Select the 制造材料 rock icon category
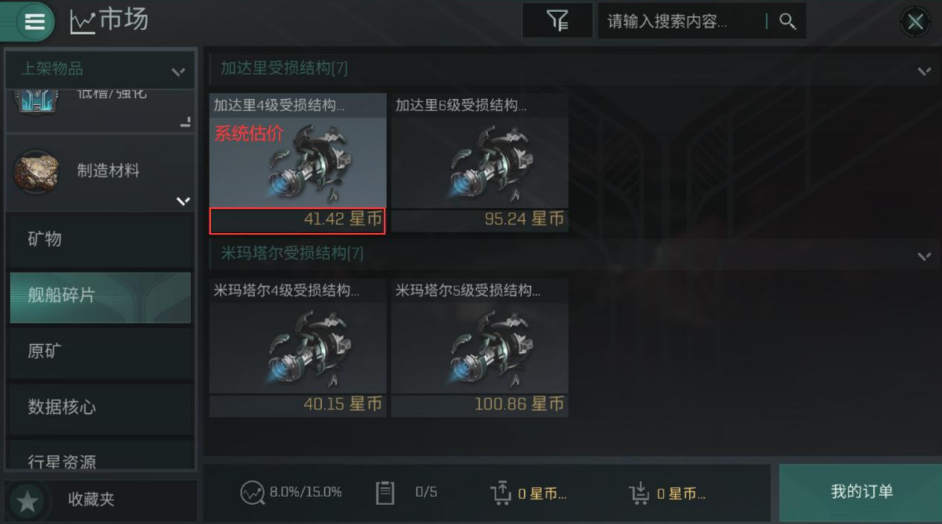Viewport: 942px width, 524px height. [37, 172]
